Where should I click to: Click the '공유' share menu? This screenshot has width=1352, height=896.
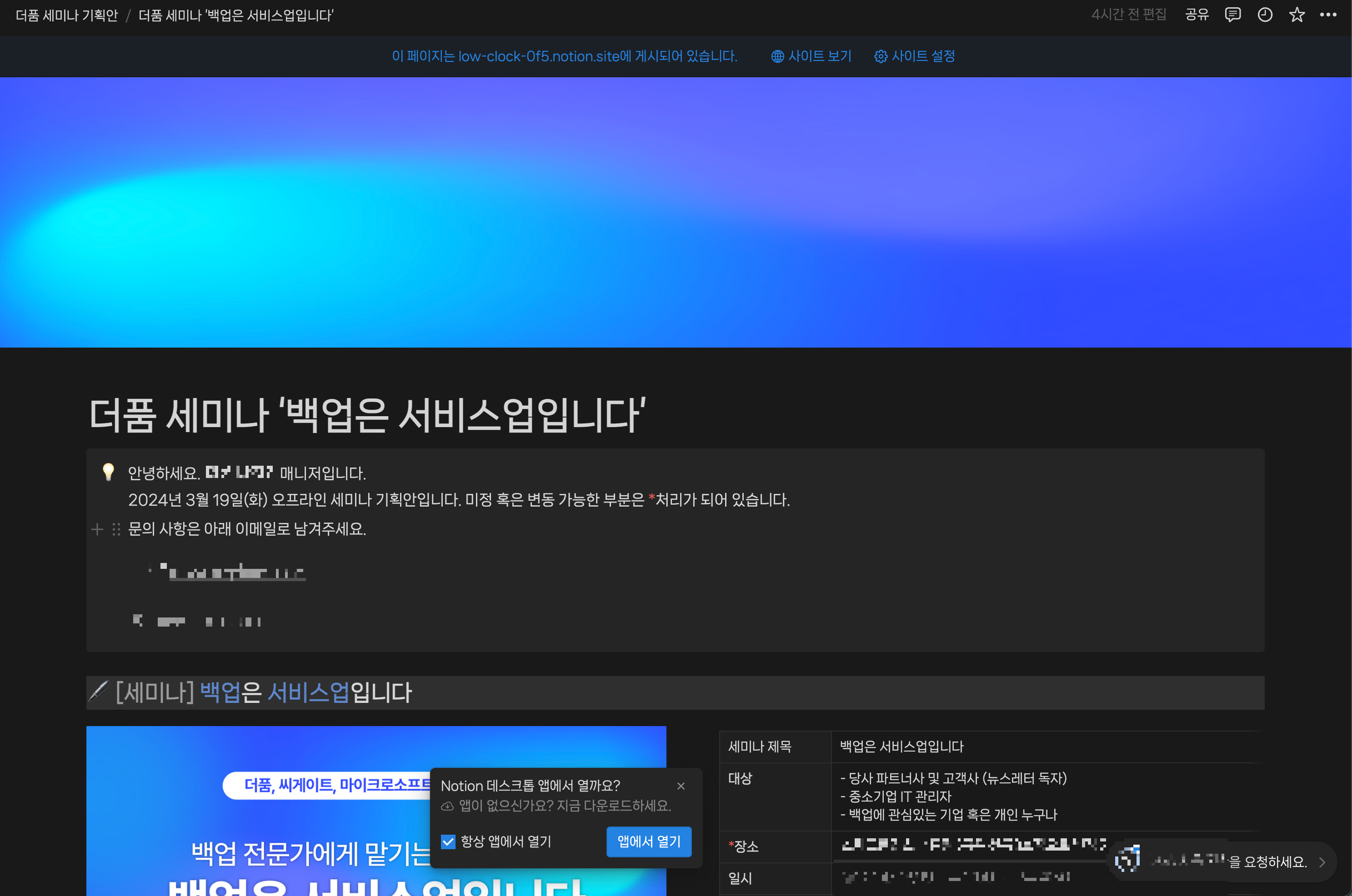click(1197, 15)
